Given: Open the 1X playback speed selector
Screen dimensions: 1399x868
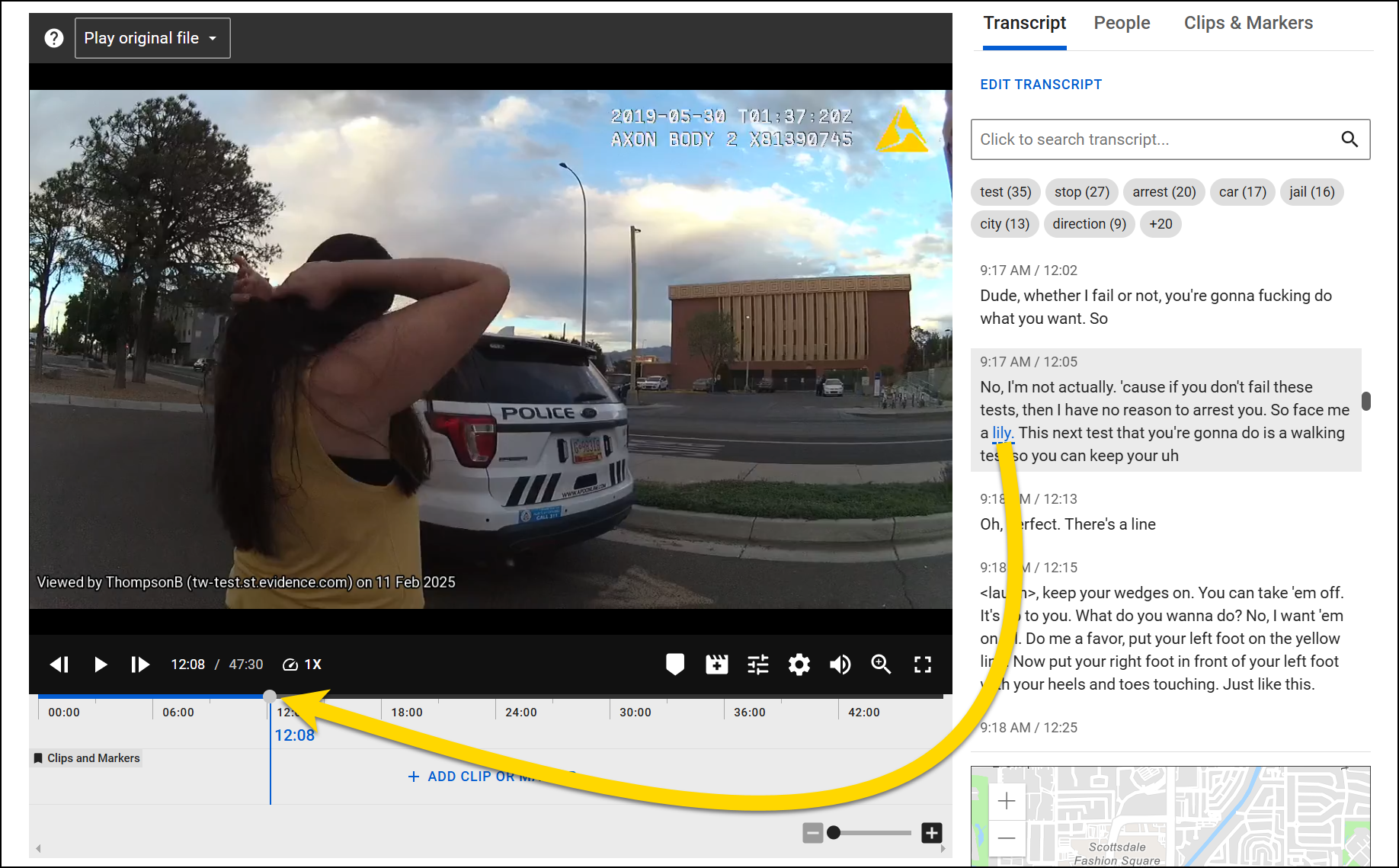Looking at the screenshot, I should point(303,665).
